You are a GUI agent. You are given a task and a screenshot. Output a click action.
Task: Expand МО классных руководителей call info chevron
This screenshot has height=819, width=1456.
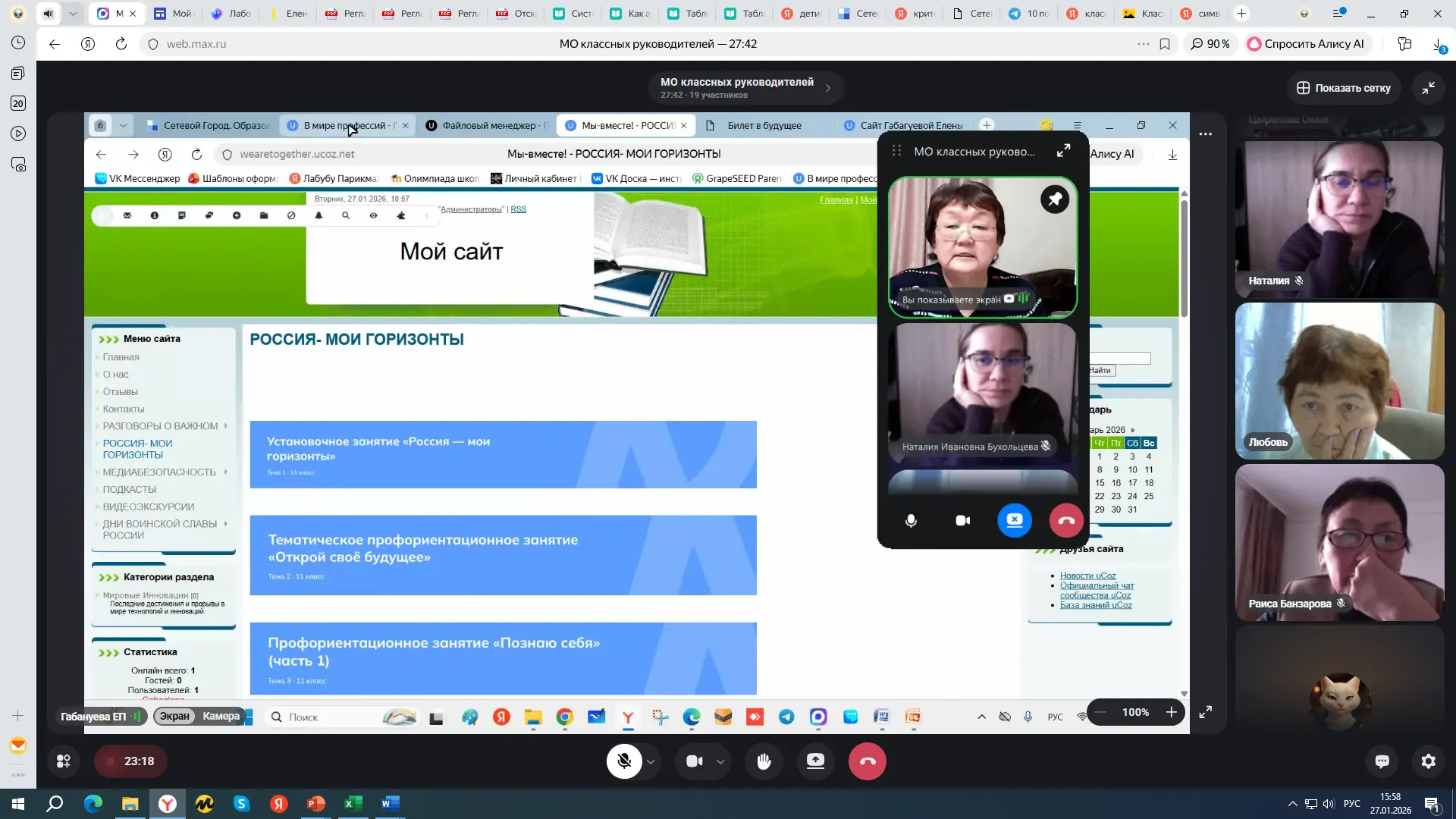point(828,88)
